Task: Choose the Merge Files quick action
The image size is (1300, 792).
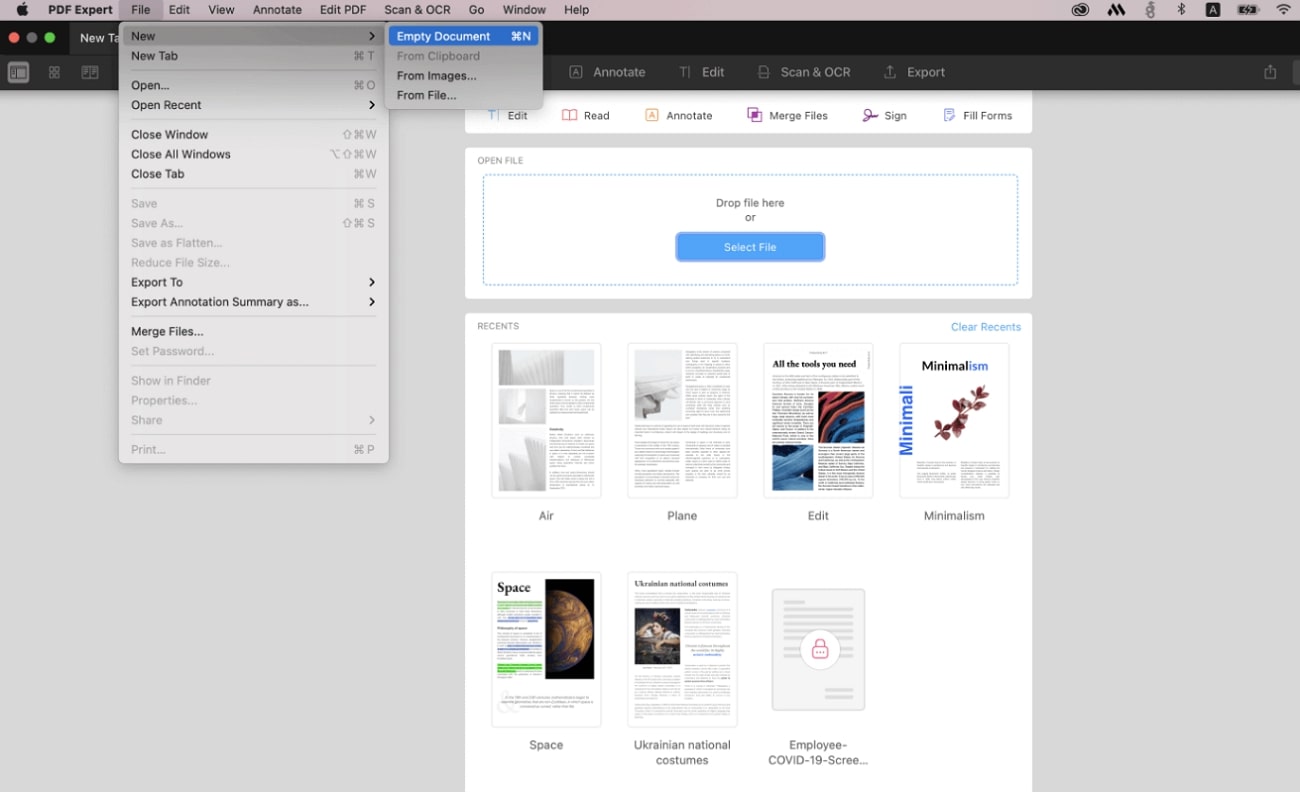Action: tap(787, 115)
